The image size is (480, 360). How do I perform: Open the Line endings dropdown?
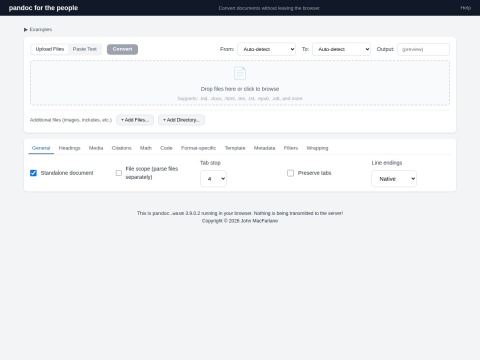(394, 179)
